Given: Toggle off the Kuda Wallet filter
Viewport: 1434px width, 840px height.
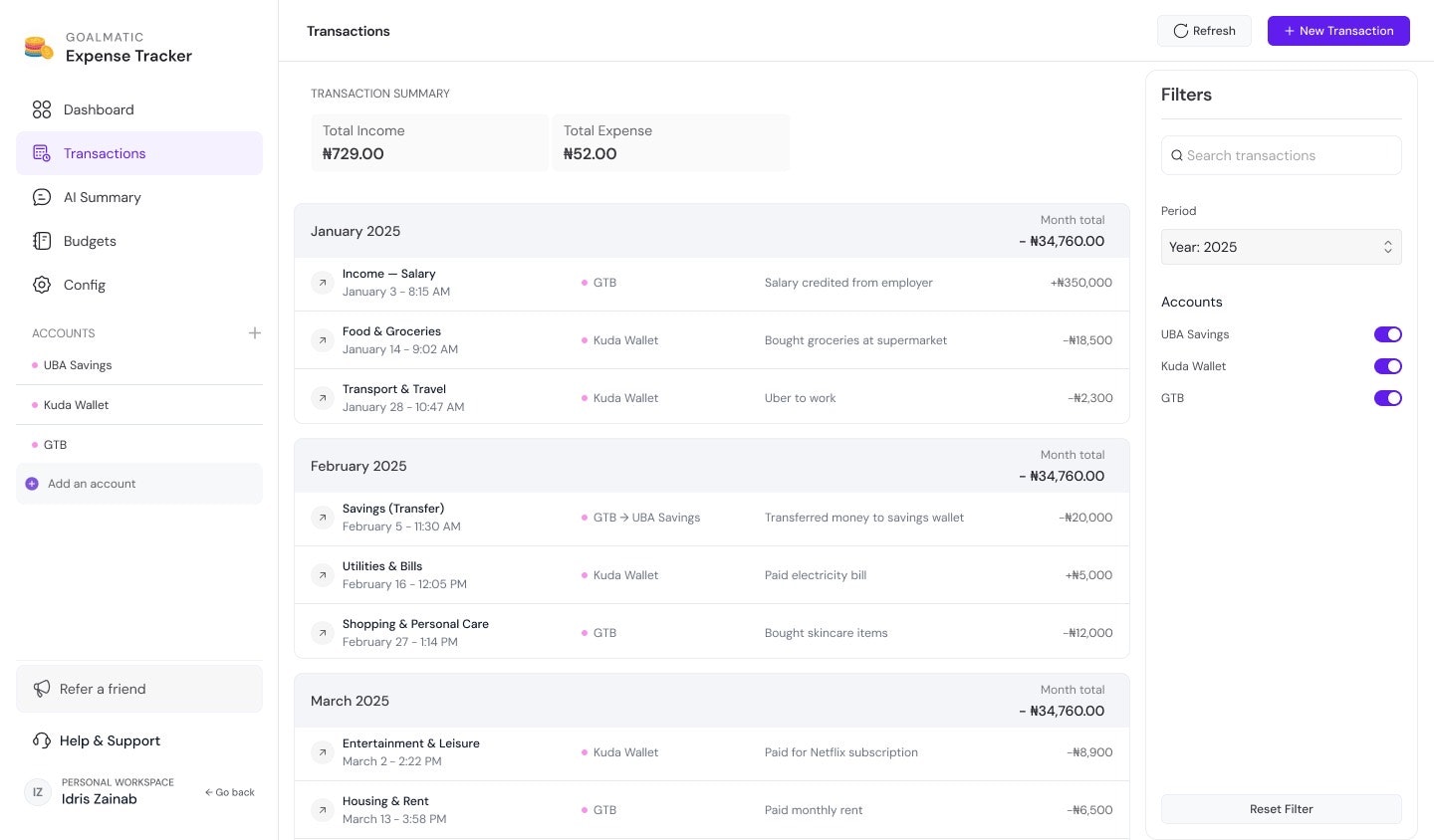Looking at the screenshot, I should tap(1388, 366).
